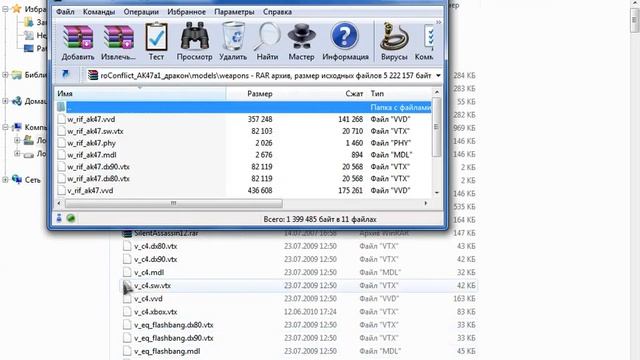Click the RAR archive icon in address bar
Viewport: 640px width, 360px height.
93,75
